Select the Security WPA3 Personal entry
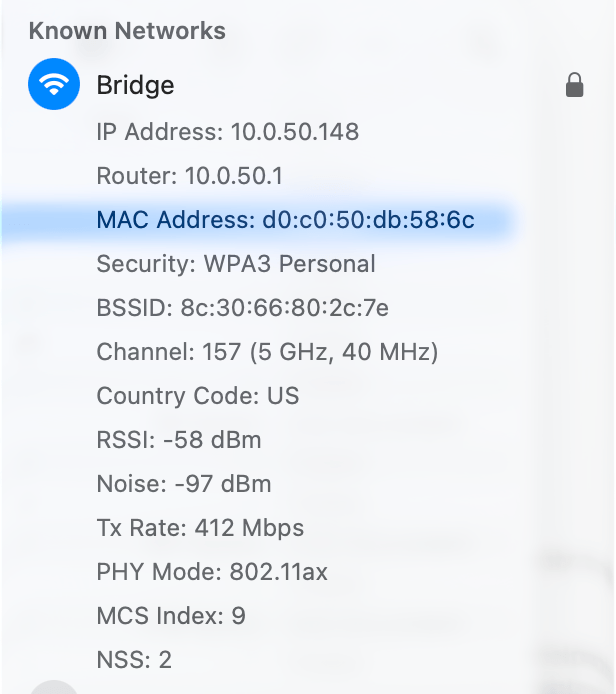This screenshot has height=694, width=616. point(236,264)
